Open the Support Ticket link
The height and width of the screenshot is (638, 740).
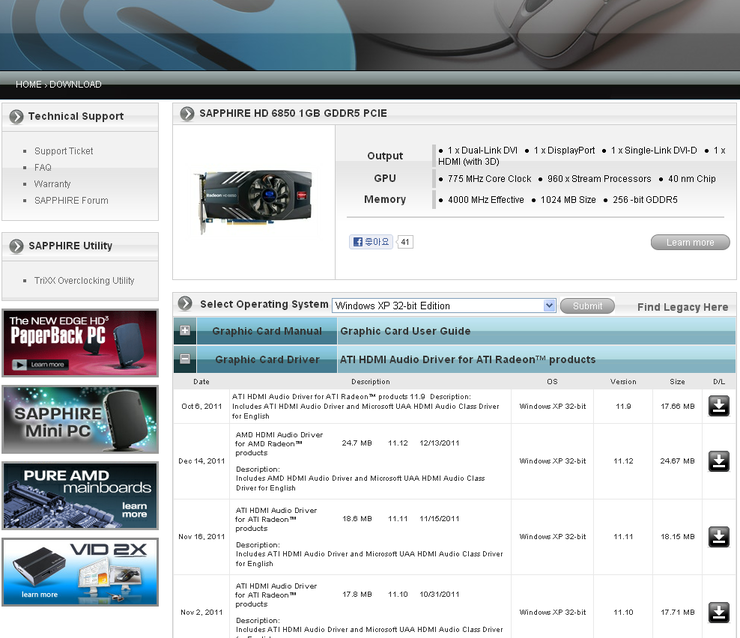64,151
